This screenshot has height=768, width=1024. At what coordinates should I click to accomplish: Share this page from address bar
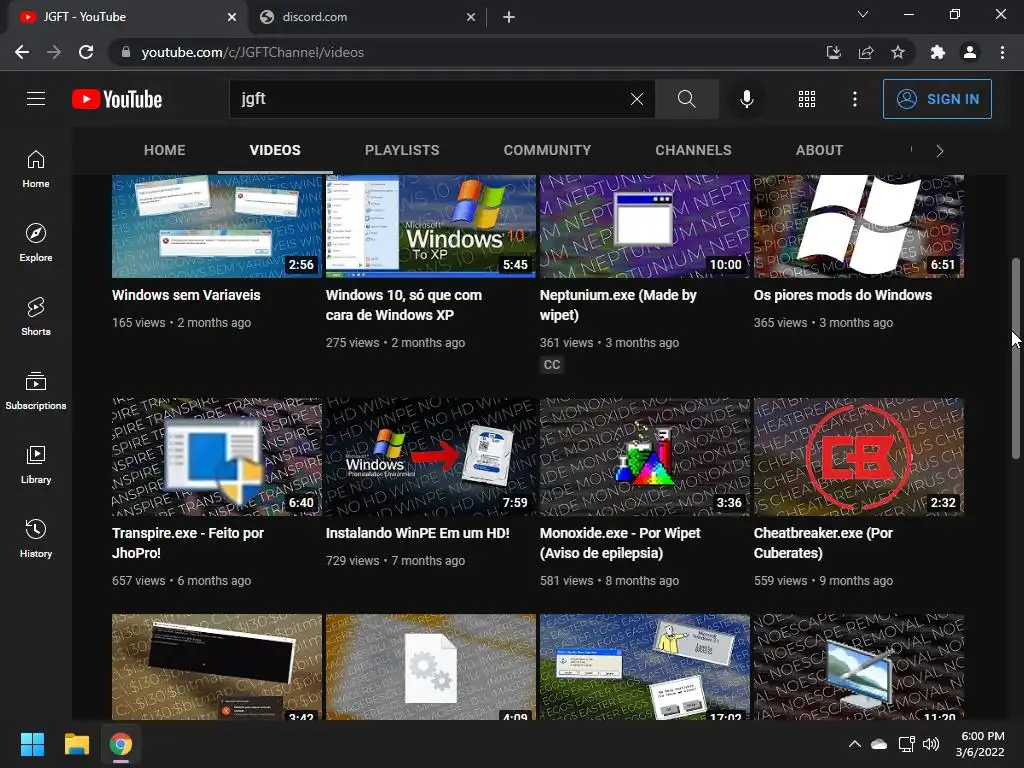[x=866, y=52]
